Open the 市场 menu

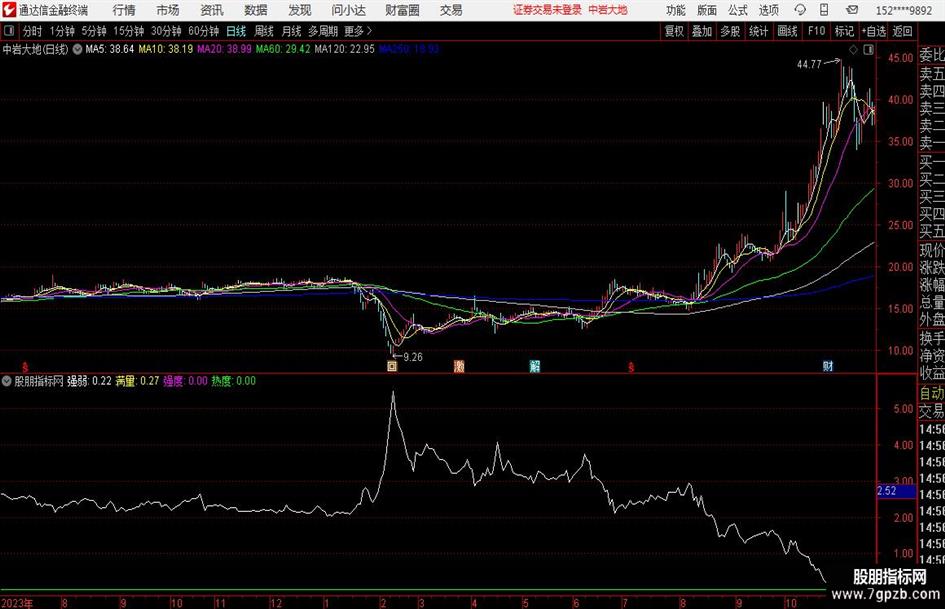[168, 10]
